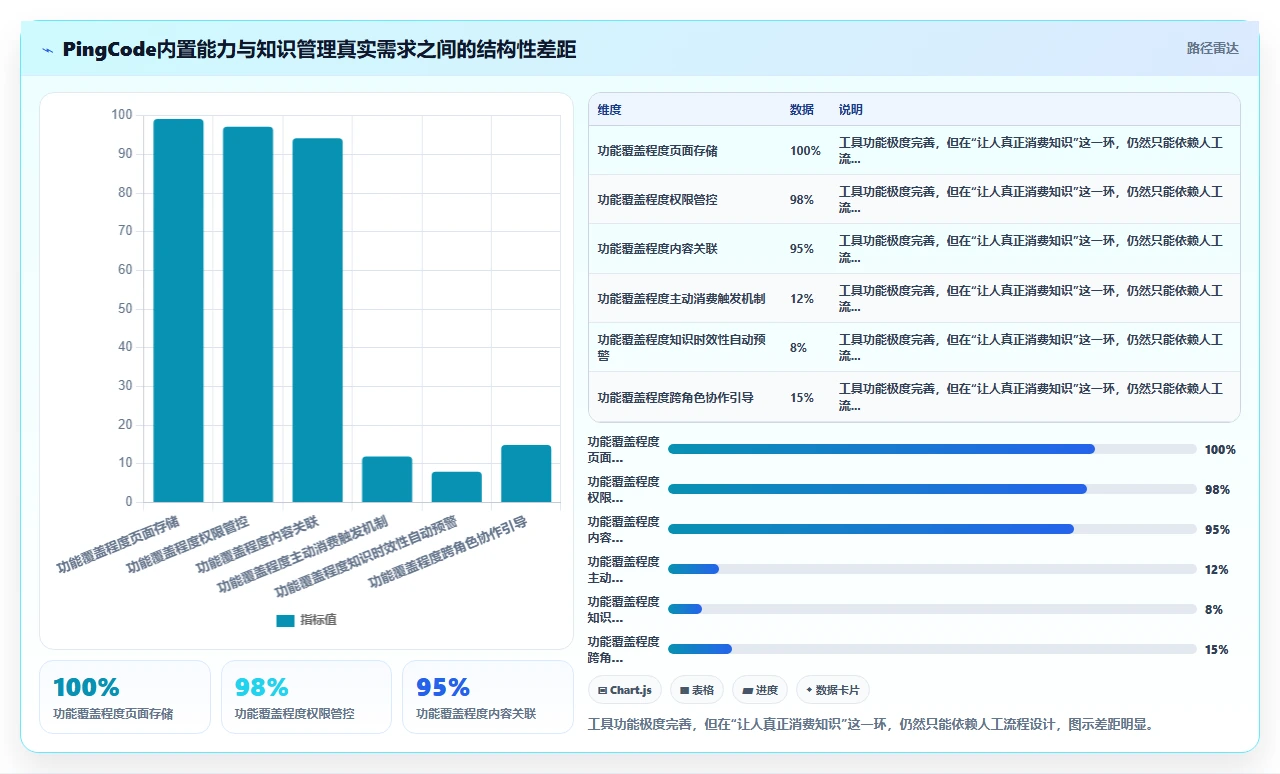The height and width of the screenshot is (774, 1280).
Task: Click table cell 功能覆盖程度主动消费触发机制
Action: [x=681, y=299]
